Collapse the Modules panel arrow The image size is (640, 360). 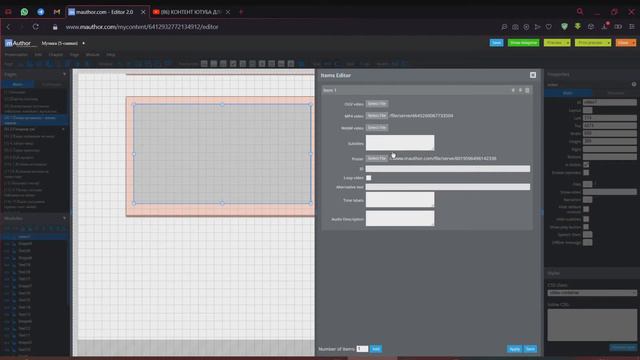tap(64, 218)
